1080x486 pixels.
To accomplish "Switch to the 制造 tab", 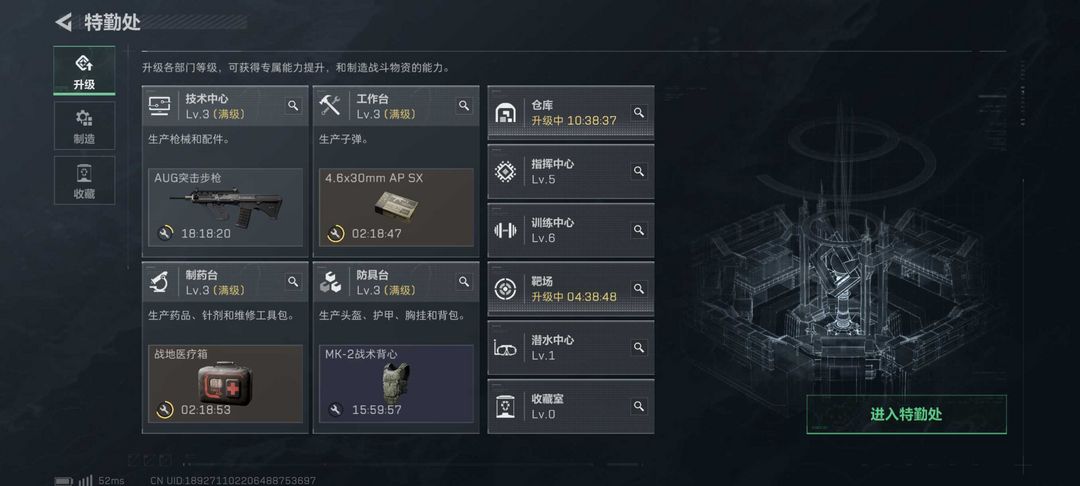I will (x=84, y=125).
